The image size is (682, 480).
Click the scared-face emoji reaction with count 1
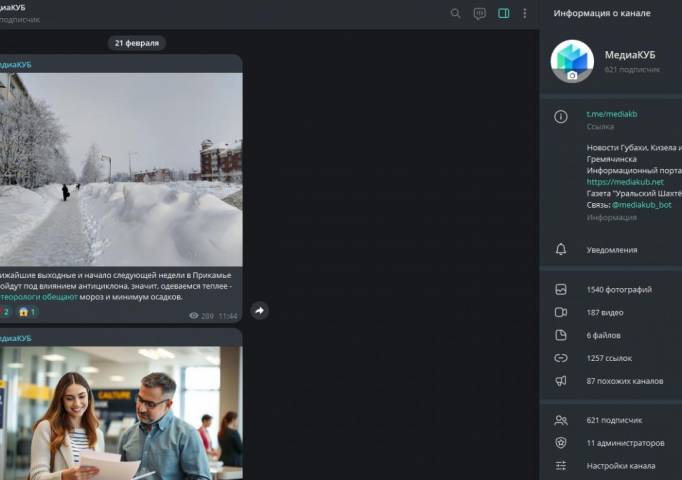[27, 312]
